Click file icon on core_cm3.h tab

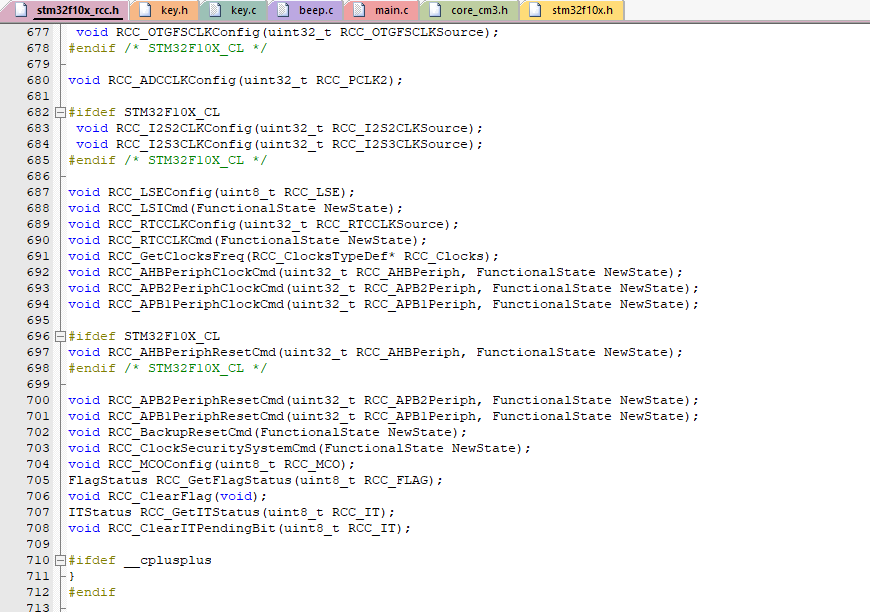coord(436,10)
